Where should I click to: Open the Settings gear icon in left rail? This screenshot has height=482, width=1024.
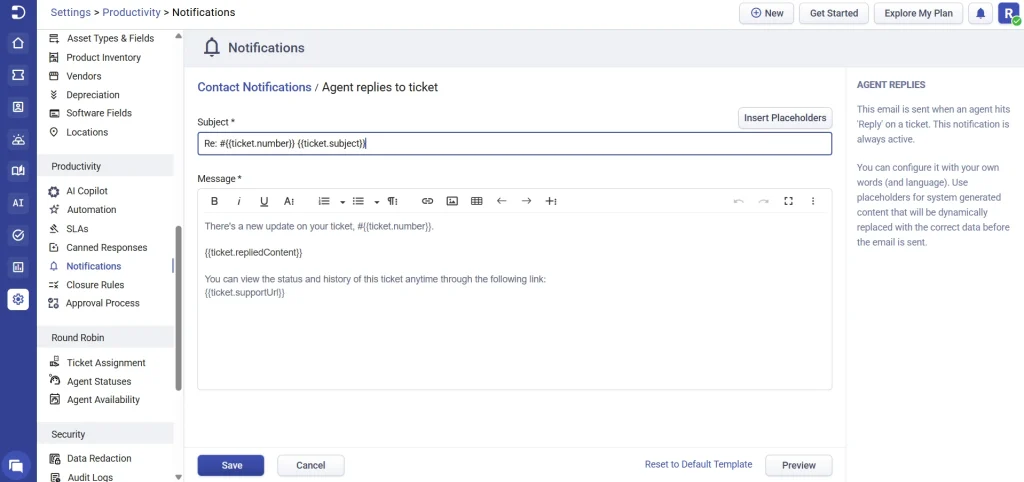click(x=18, y=299)
